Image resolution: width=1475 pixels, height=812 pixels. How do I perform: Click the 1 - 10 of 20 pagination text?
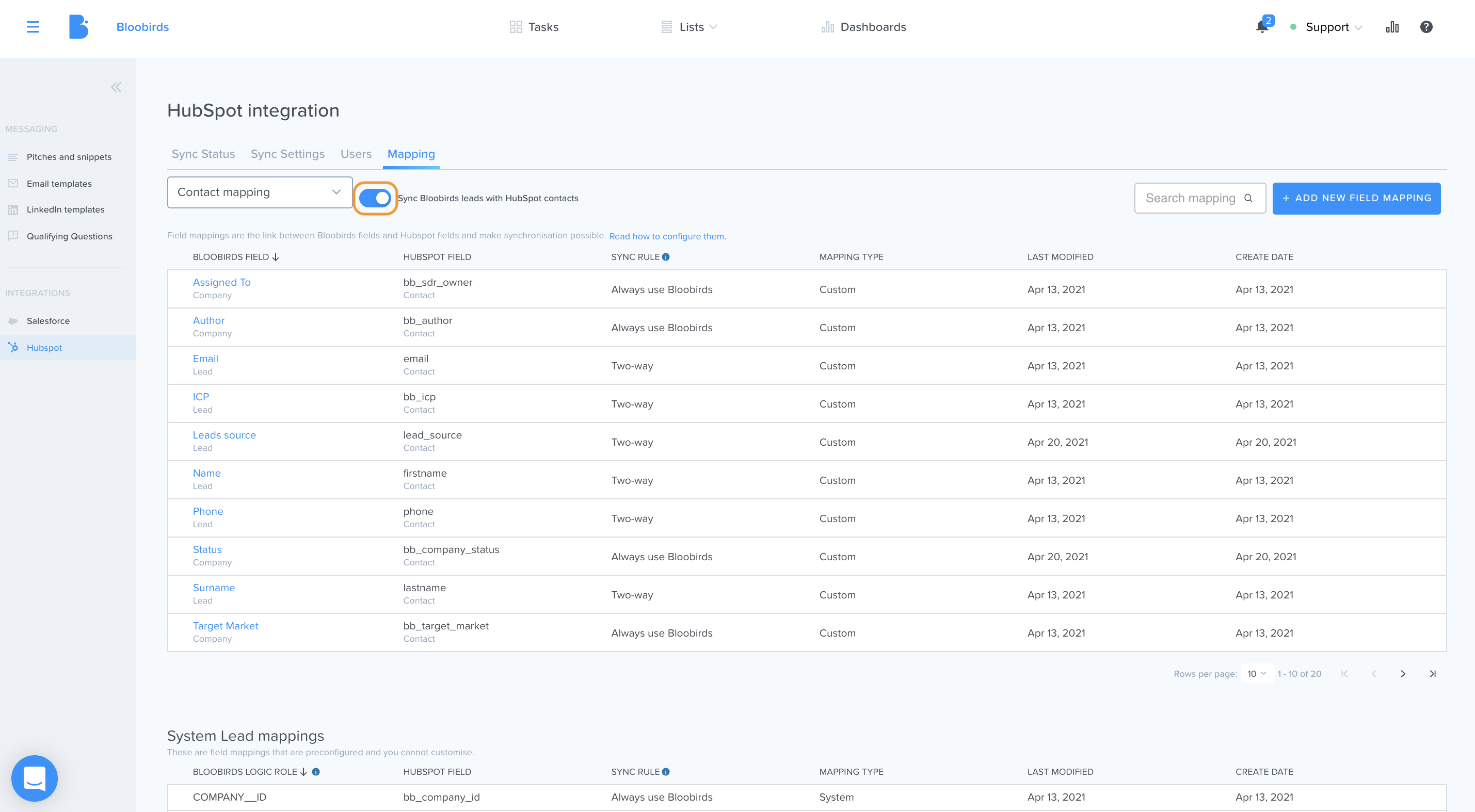[x=1299, y=674]
